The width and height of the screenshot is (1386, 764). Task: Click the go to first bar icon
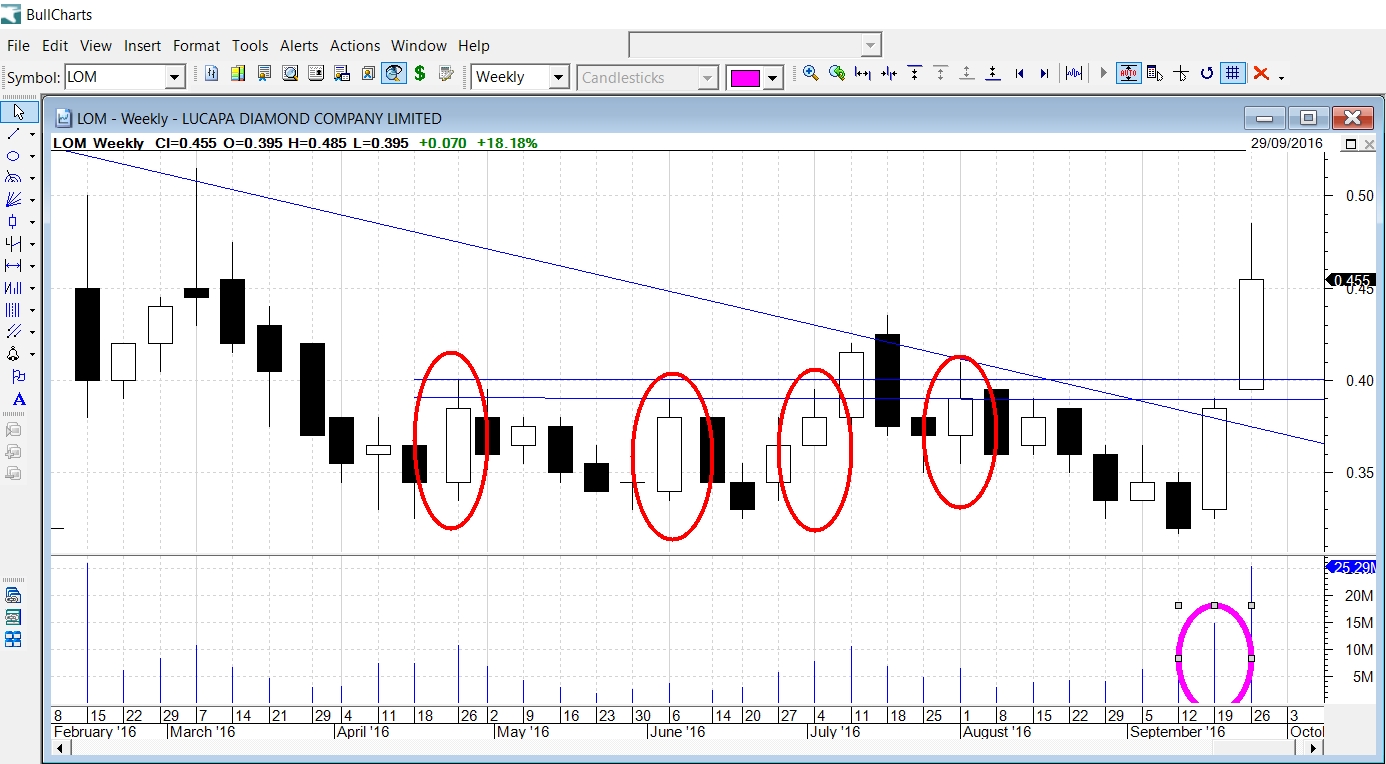(x=1019, y=73)
